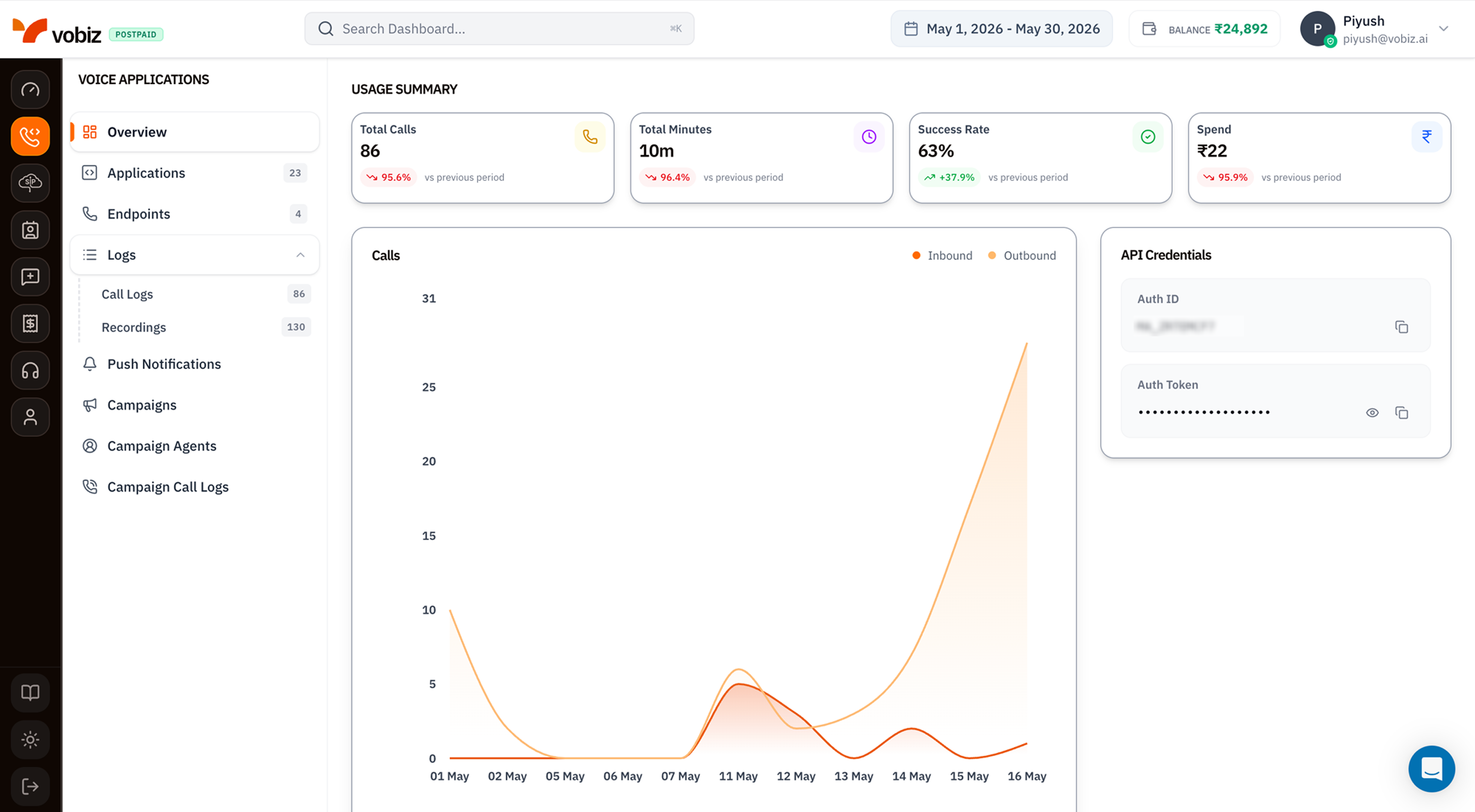Focus the Search Dashboard field
The image size is (1475, 812).
499,29
